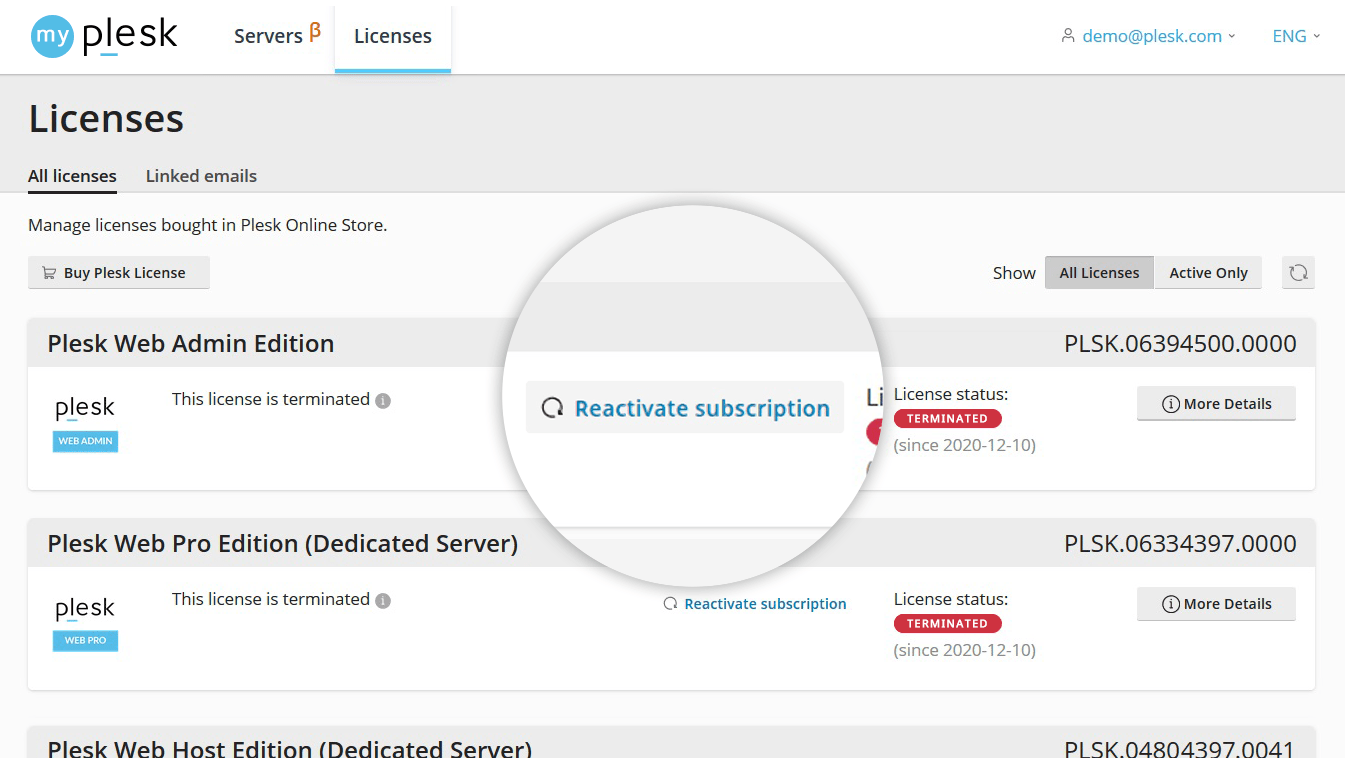Open More Details for the Web Admin license
This screenshot has height=758, width=1345.
pos(1216,403)
